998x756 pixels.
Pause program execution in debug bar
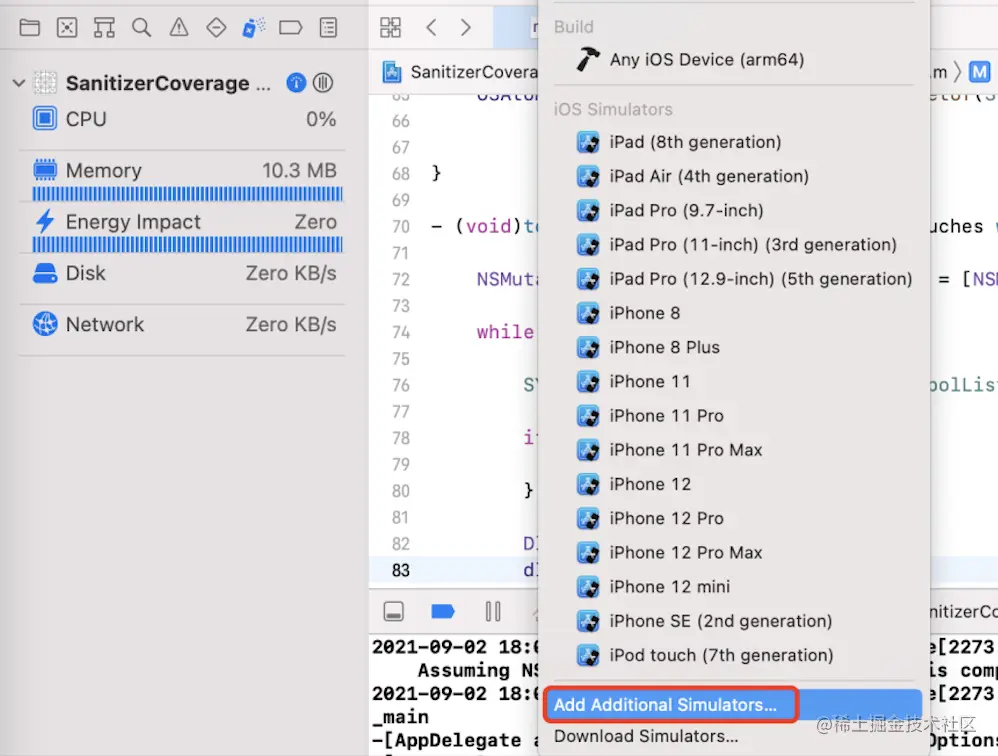[x=493, y=612]
